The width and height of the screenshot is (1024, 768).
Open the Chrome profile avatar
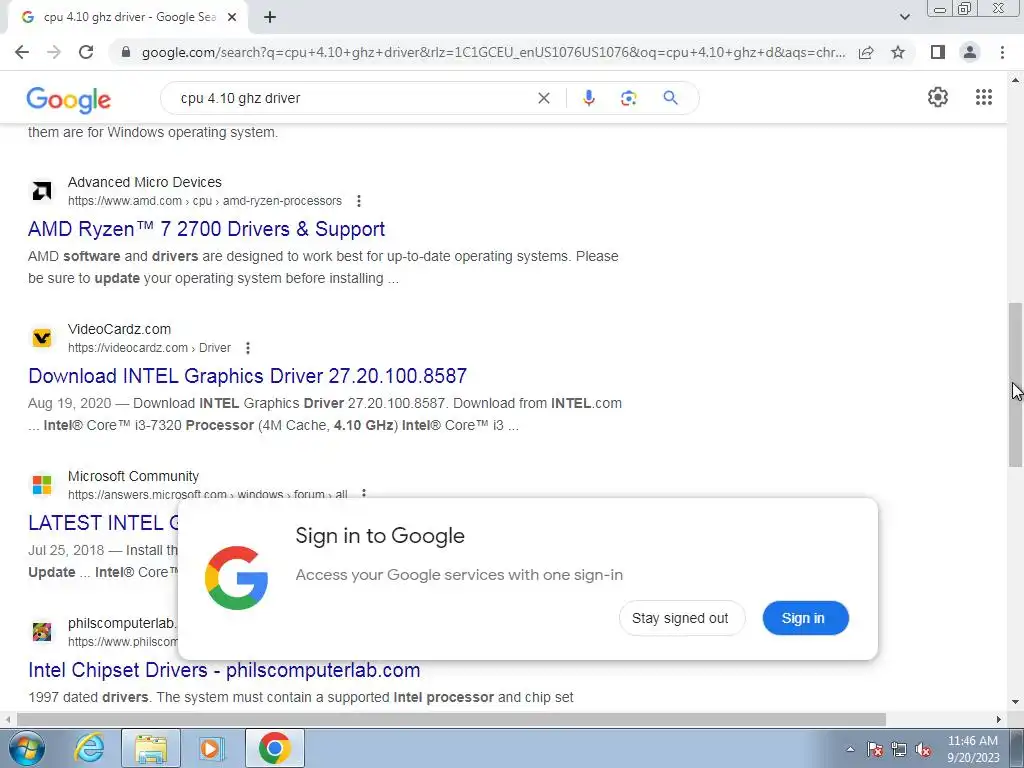[x=970, y=52]
